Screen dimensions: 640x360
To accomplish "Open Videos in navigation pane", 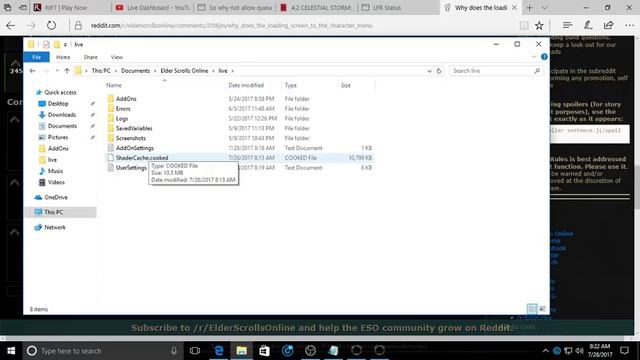I will pyautogui.click(x=56, y=182).
